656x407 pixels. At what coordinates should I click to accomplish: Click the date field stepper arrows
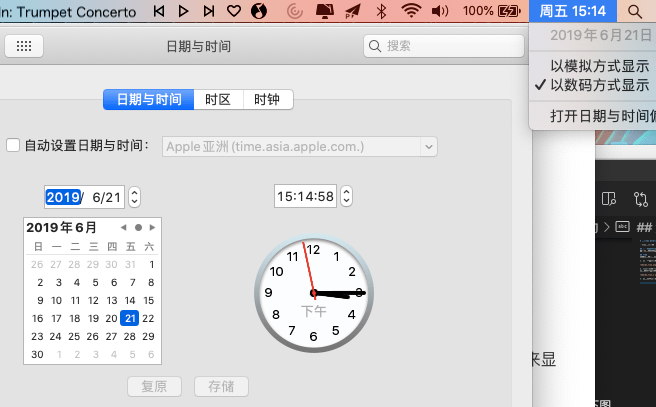point(135,197)
